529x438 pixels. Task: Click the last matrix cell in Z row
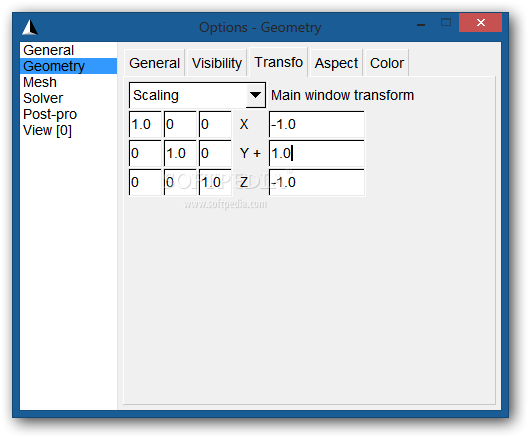[x=215, y=182]
